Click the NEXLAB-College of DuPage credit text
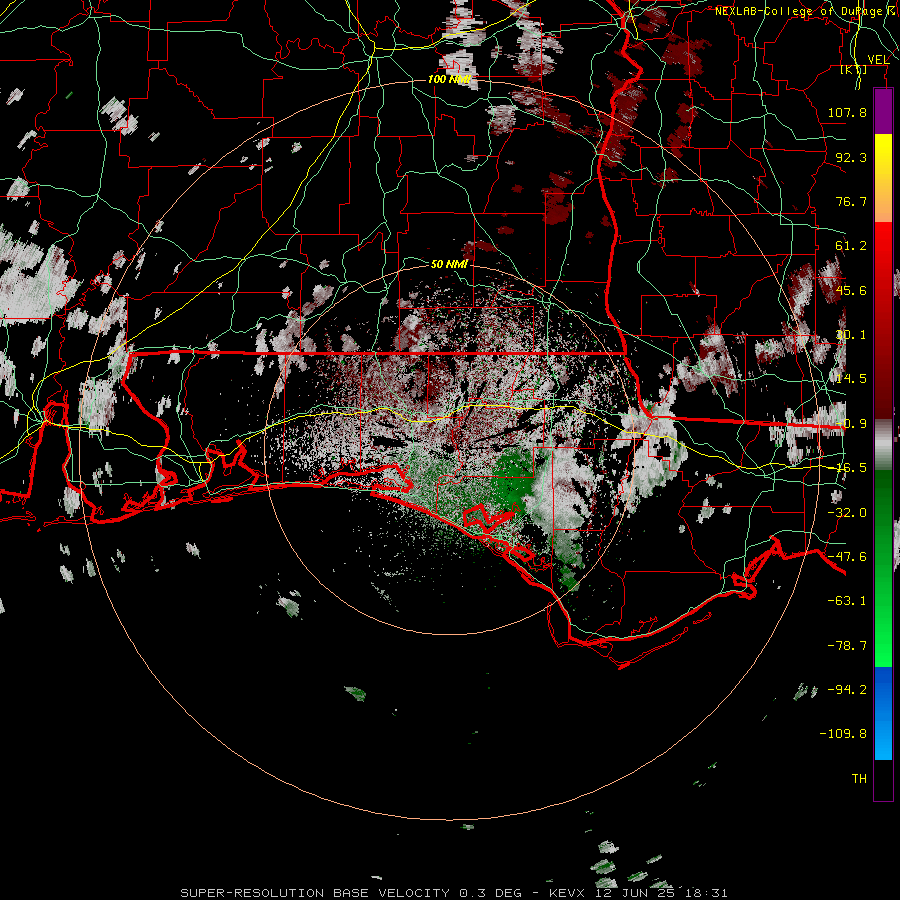Screen dimensions: 900x900 coord(806,11)
